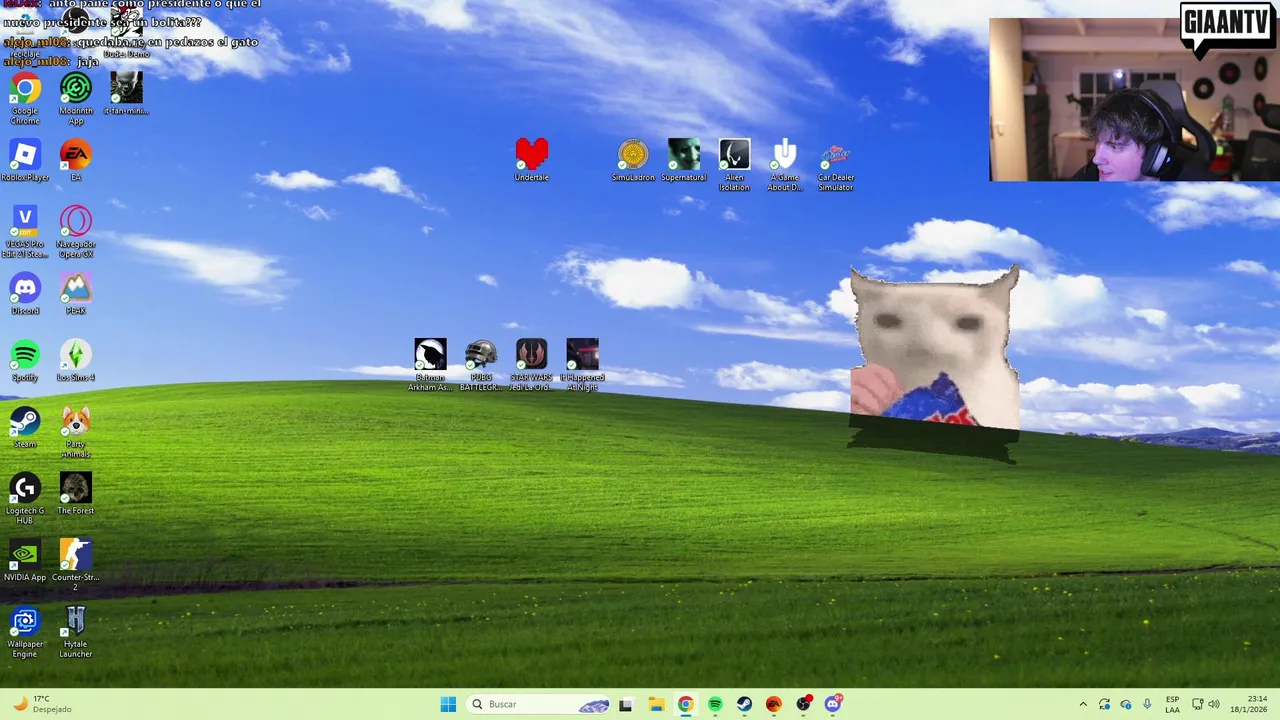This screenshot has height=720, width=1280.
Task: Open the EA app from taskbar
Action: [x=774, y=704]
